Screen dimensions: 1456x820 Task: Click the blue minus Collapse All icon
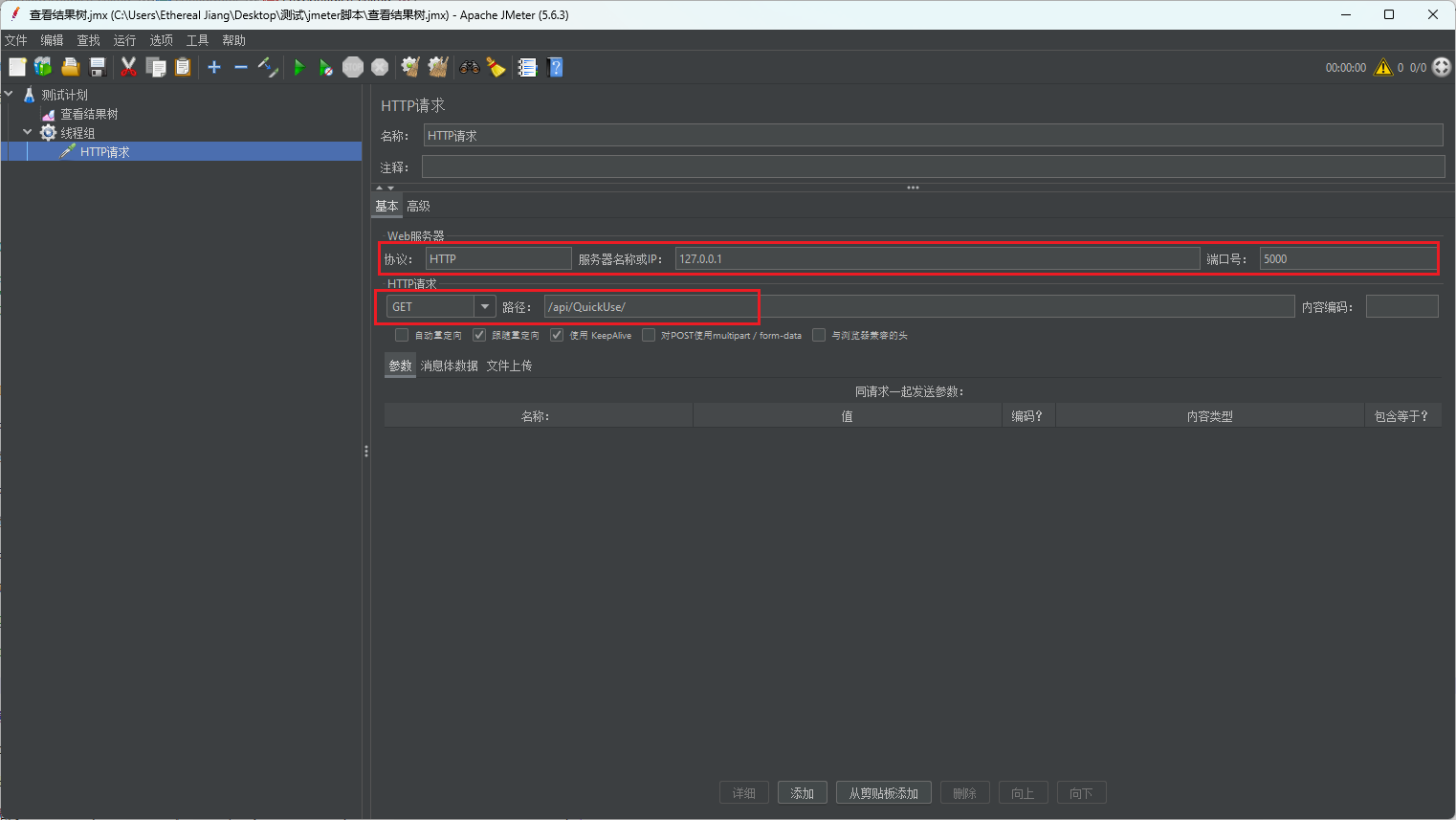point(241,67)
